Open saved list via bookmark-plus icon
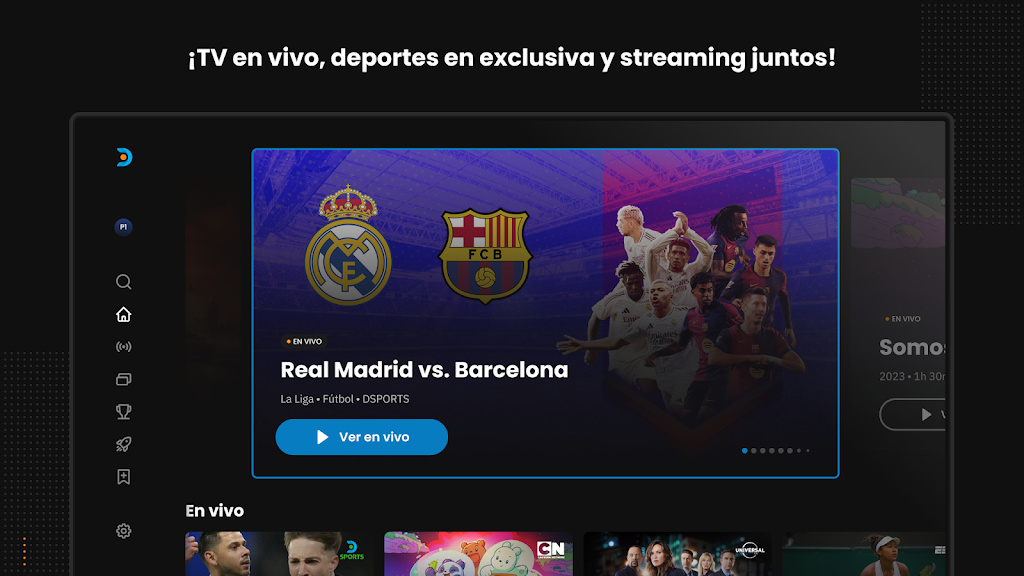 click(123, 477)
